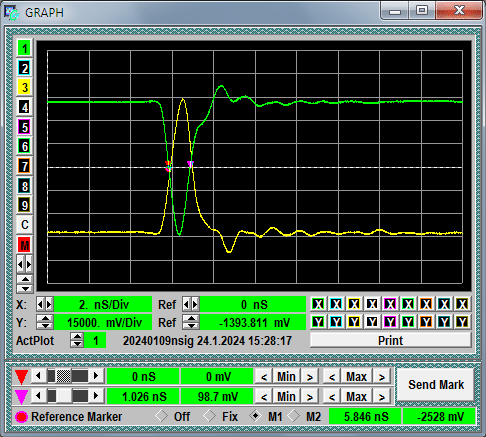486x437 pixels.
Task: Click the 5.846 nS reference value
Action: [366, 416]
